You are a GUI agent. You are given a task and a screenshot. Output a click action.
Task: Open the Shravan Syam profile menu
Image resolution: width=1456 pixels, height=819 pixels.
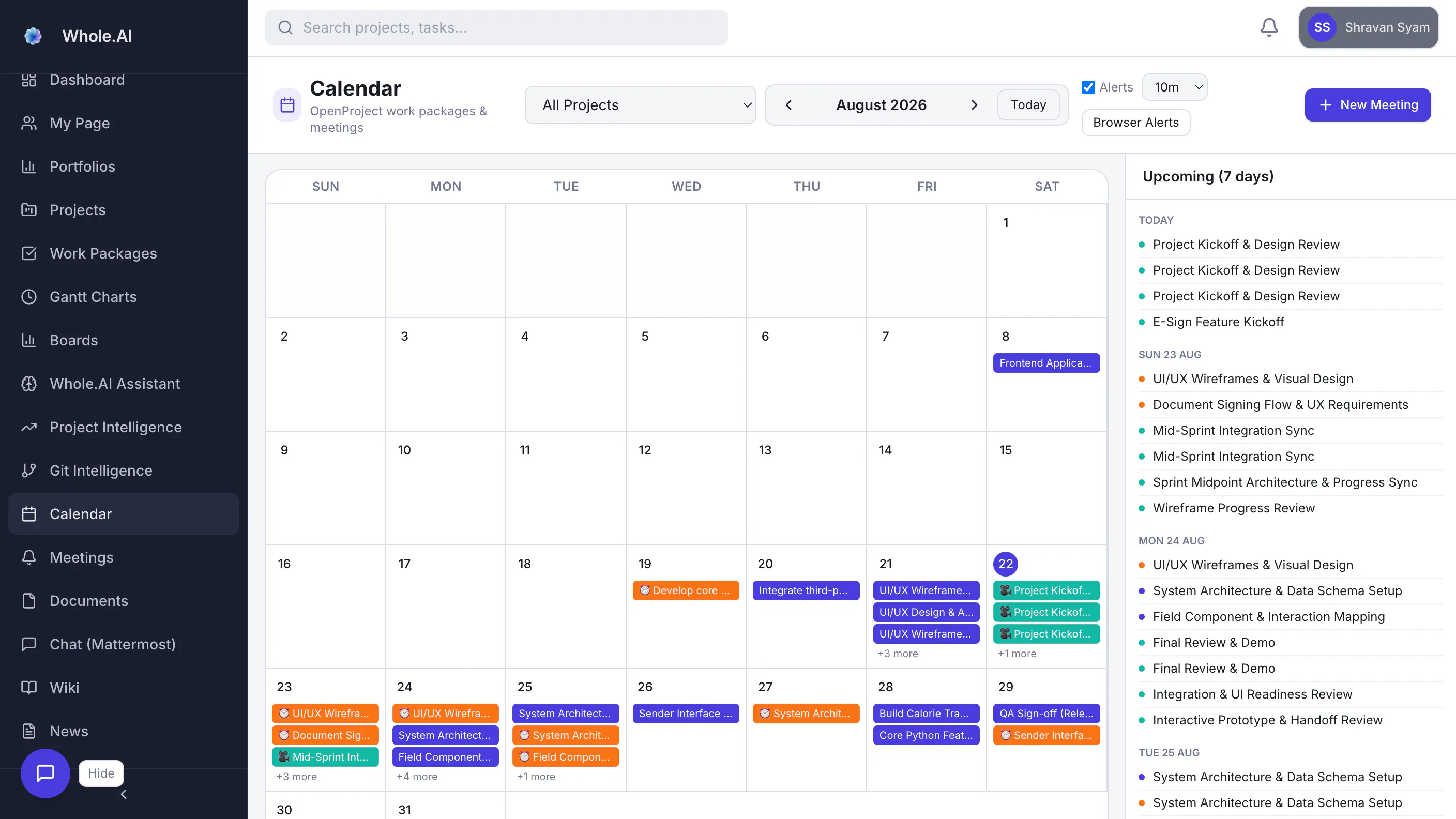click(1369, 27)
